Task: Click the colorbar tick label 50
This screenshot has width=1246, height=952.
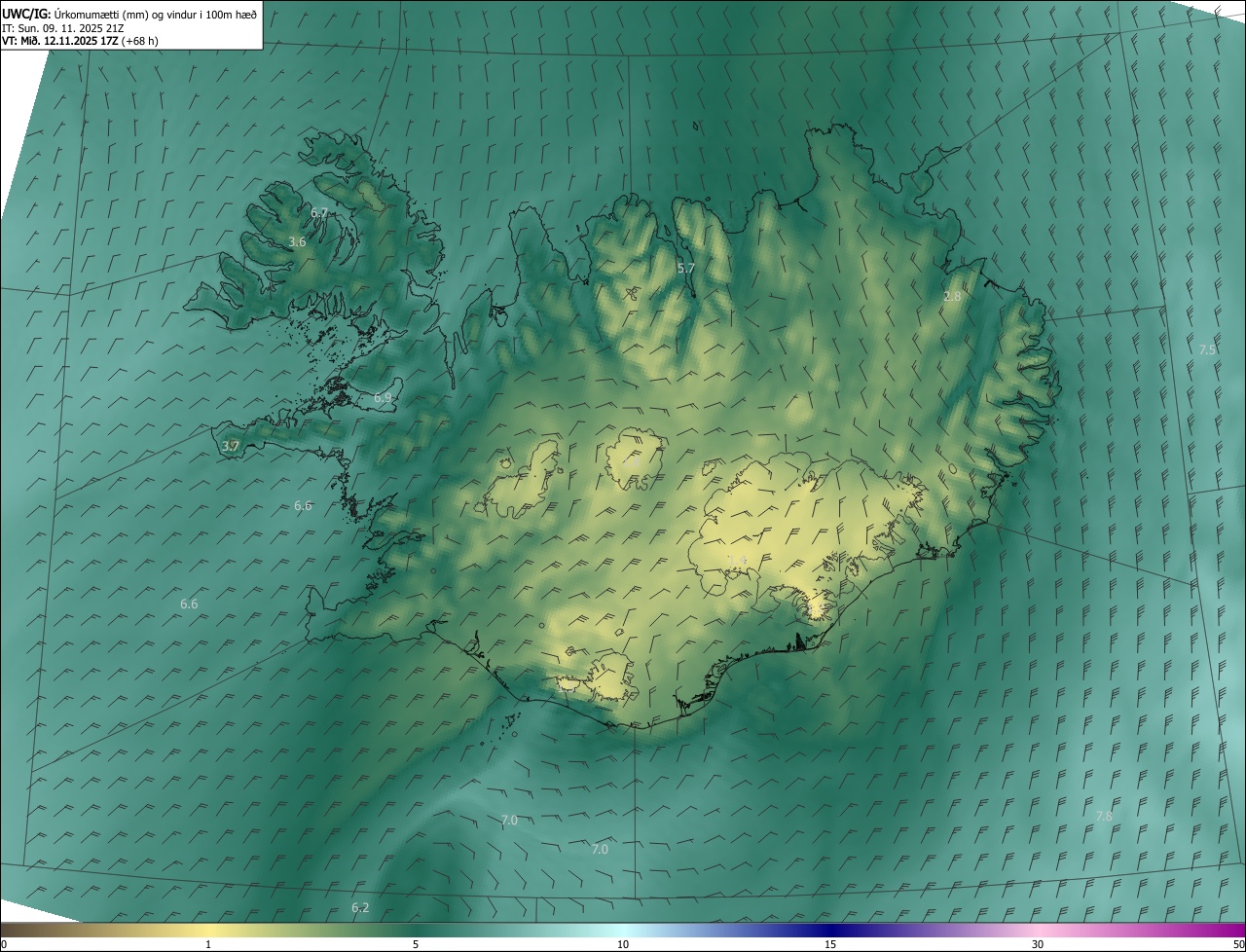Action: 1238,944
